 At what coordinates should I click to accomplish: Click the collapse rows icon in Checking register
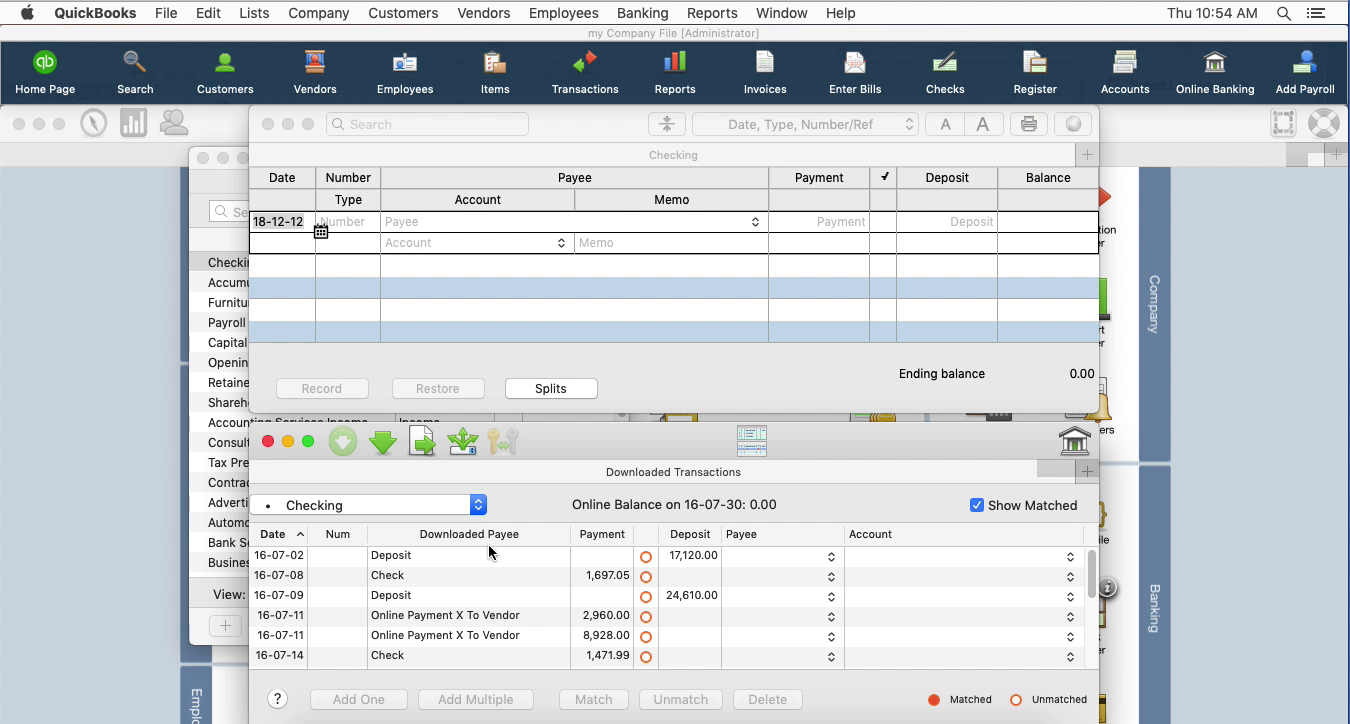coord(666,124)
